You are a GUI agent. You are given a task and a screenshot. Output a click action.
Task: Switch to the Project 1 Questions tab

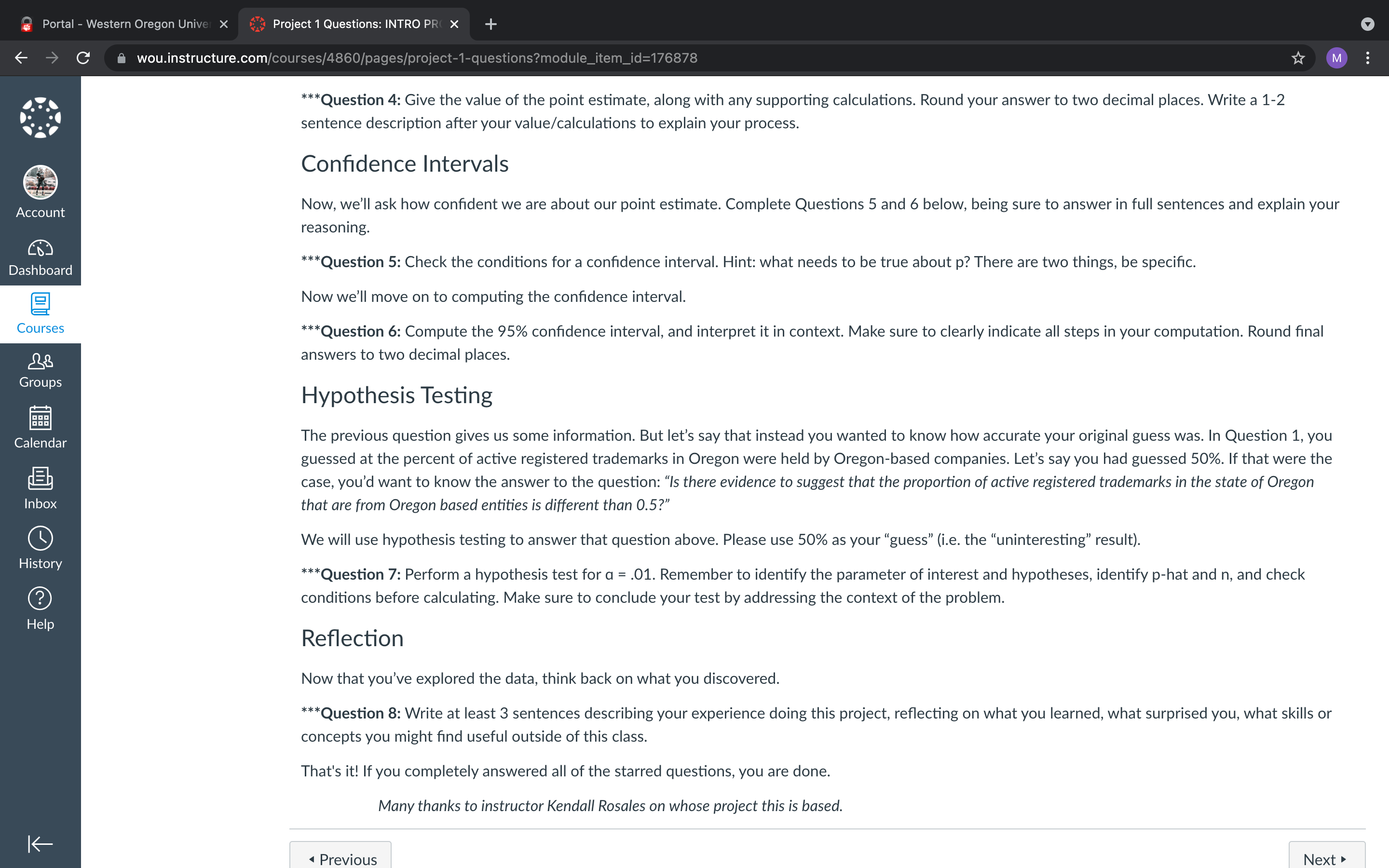pyautogui.click(x=354, y=24)
